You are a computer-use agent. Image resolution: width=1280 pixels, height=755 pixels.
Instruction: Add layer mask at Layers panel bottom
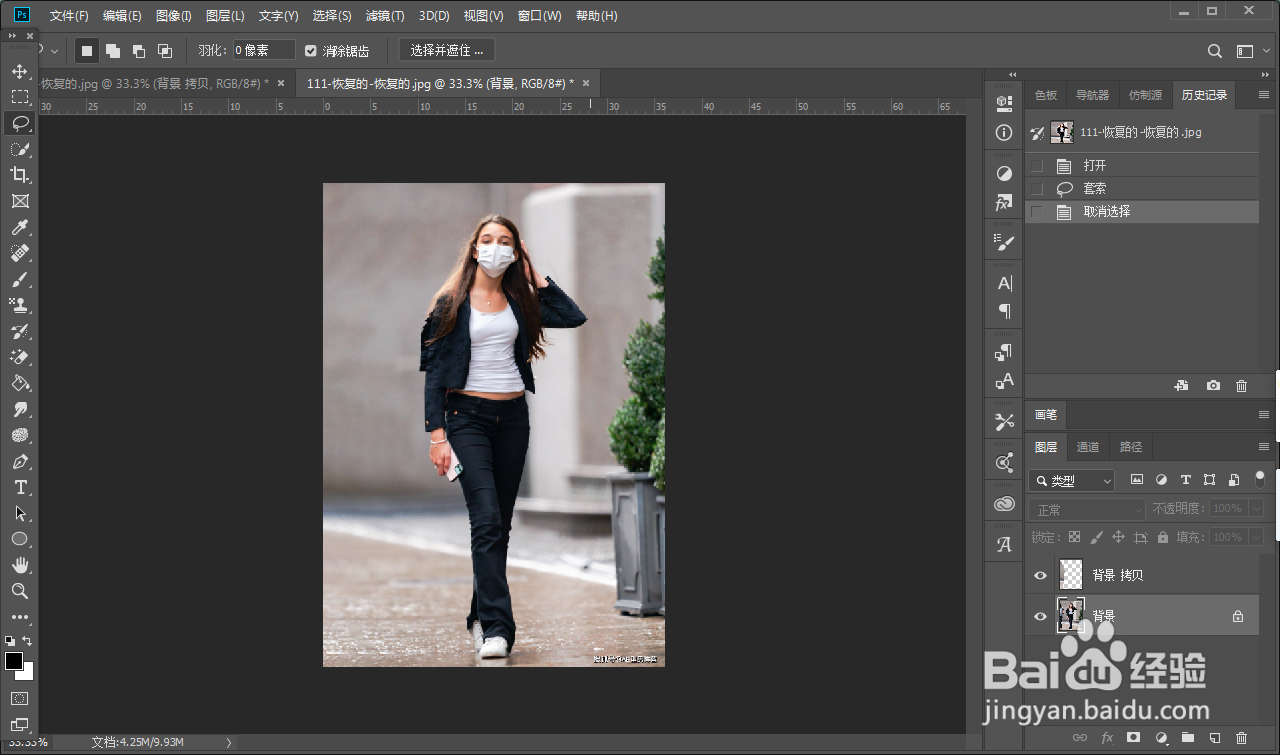pyautogui.click(x=1133, y=737)
